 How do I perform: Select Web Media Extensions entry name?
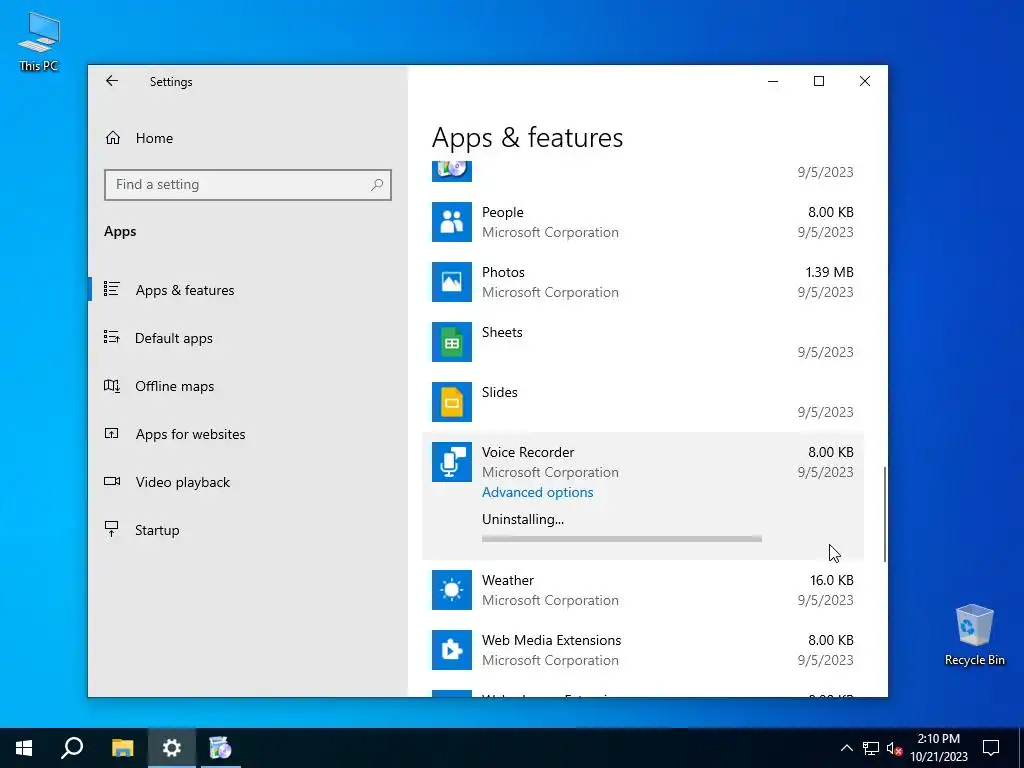point(552,640)
